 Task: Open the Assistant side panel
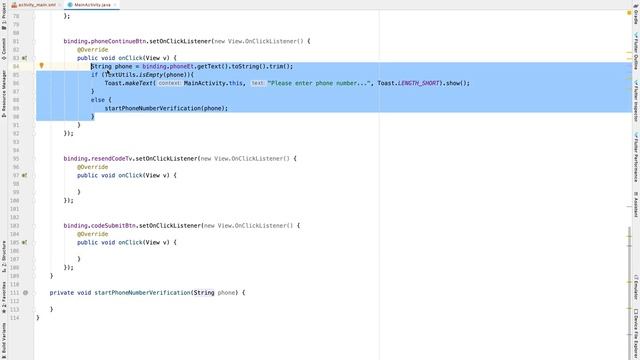636,204
